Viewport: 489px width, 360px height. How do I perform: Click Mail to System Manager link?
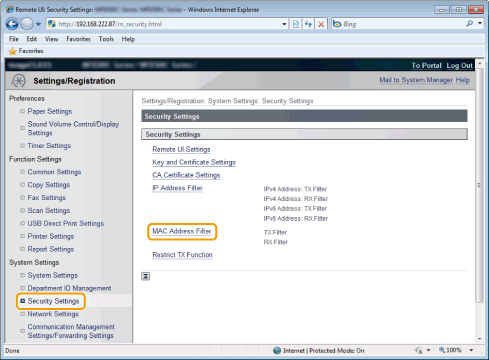pyautogui.click(x=416, y=80)
